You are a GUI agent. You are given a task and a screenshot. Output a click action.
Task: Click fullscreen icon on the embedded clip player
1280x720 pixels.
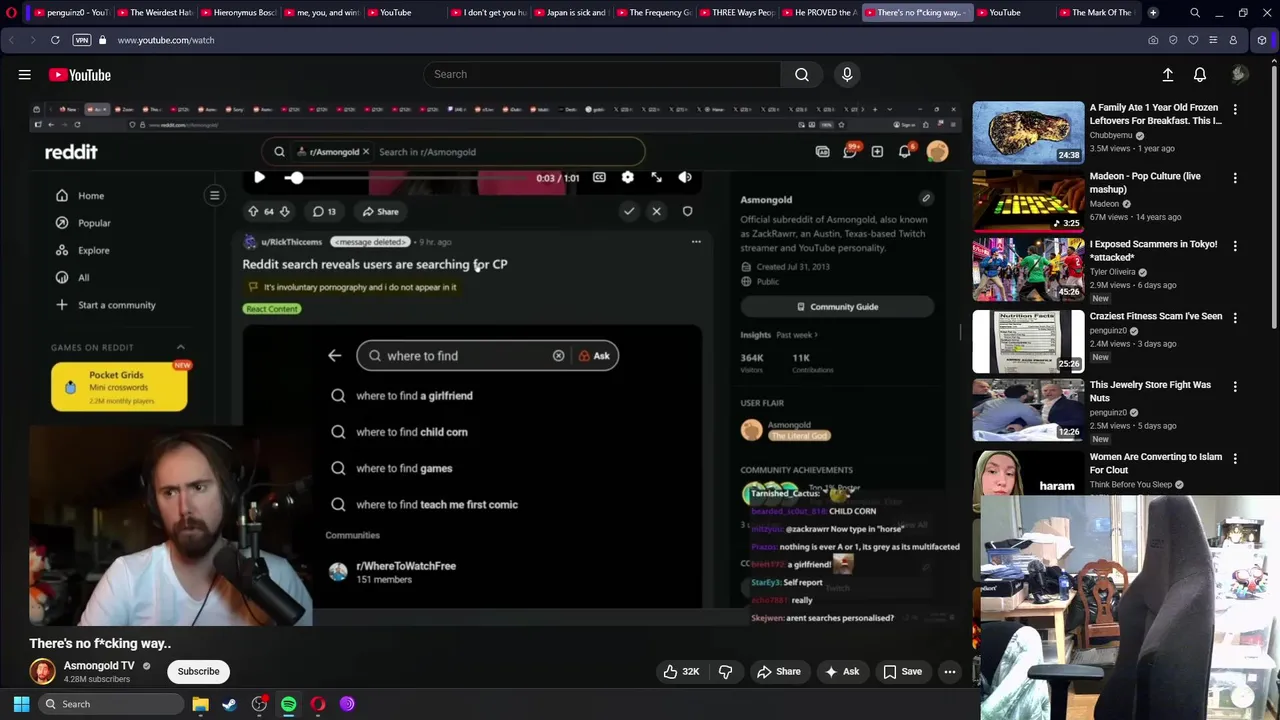(x=656, y=177)
